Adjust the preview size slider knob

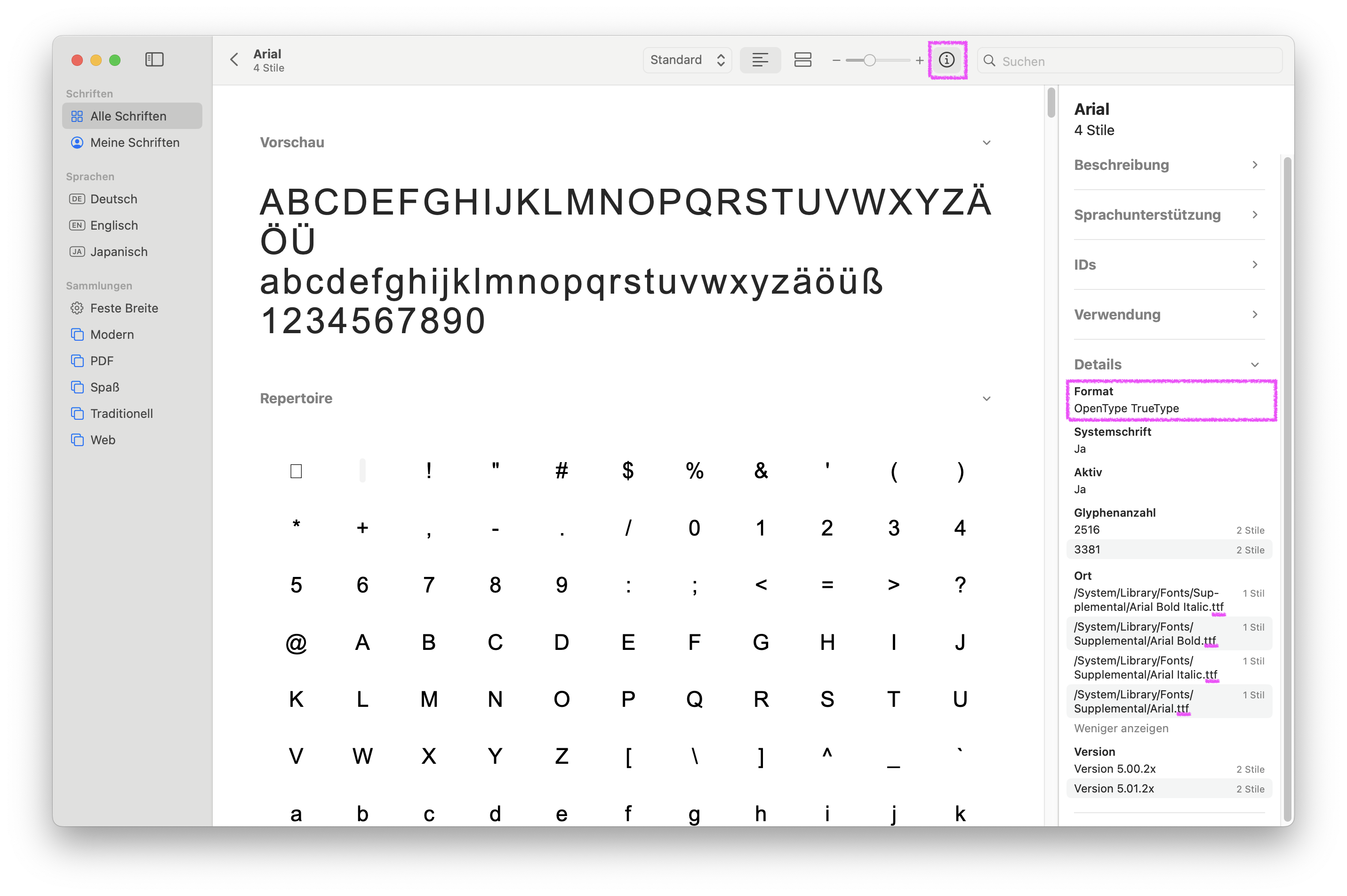869,60
